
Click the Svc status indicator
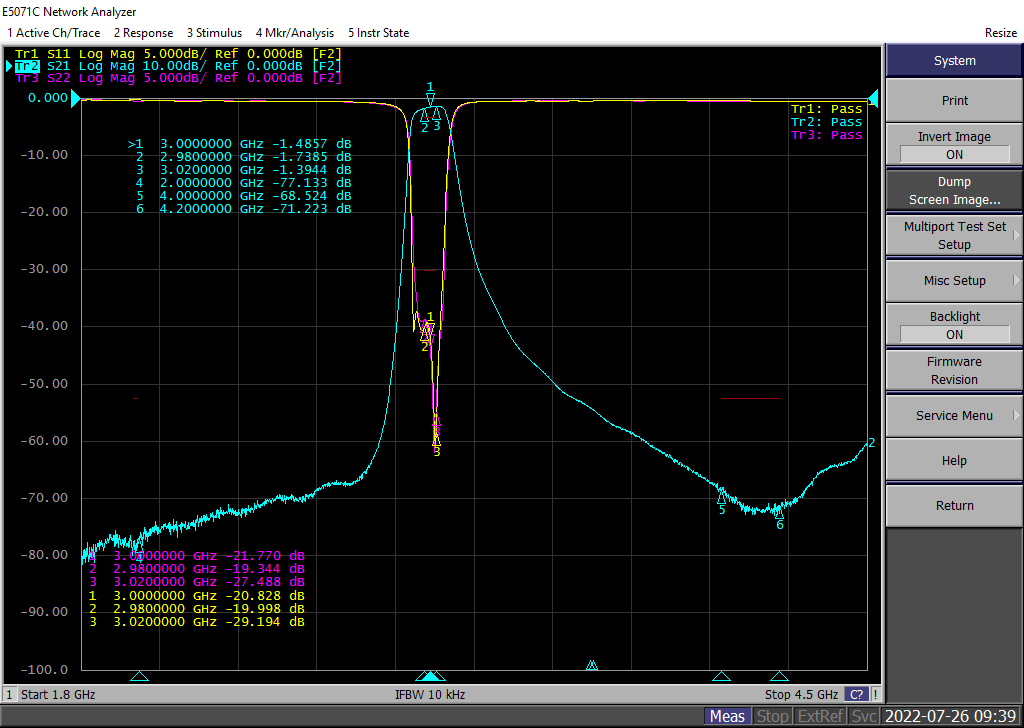click(x=865, y=716)
